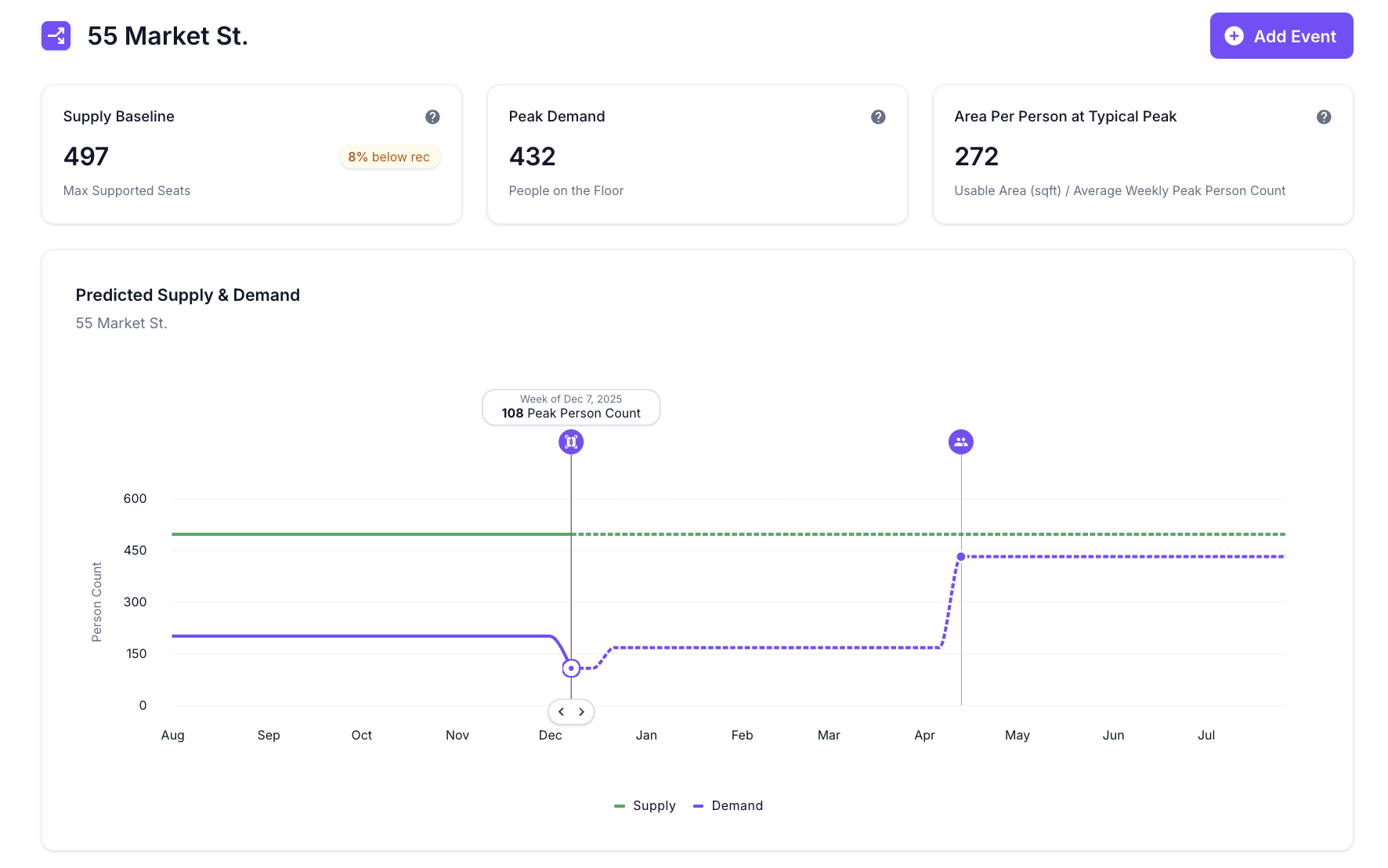The width and height of the screenshot is (1388, 868).
Task: Select the April headcount event marker icon
Action: pos(960,441)
